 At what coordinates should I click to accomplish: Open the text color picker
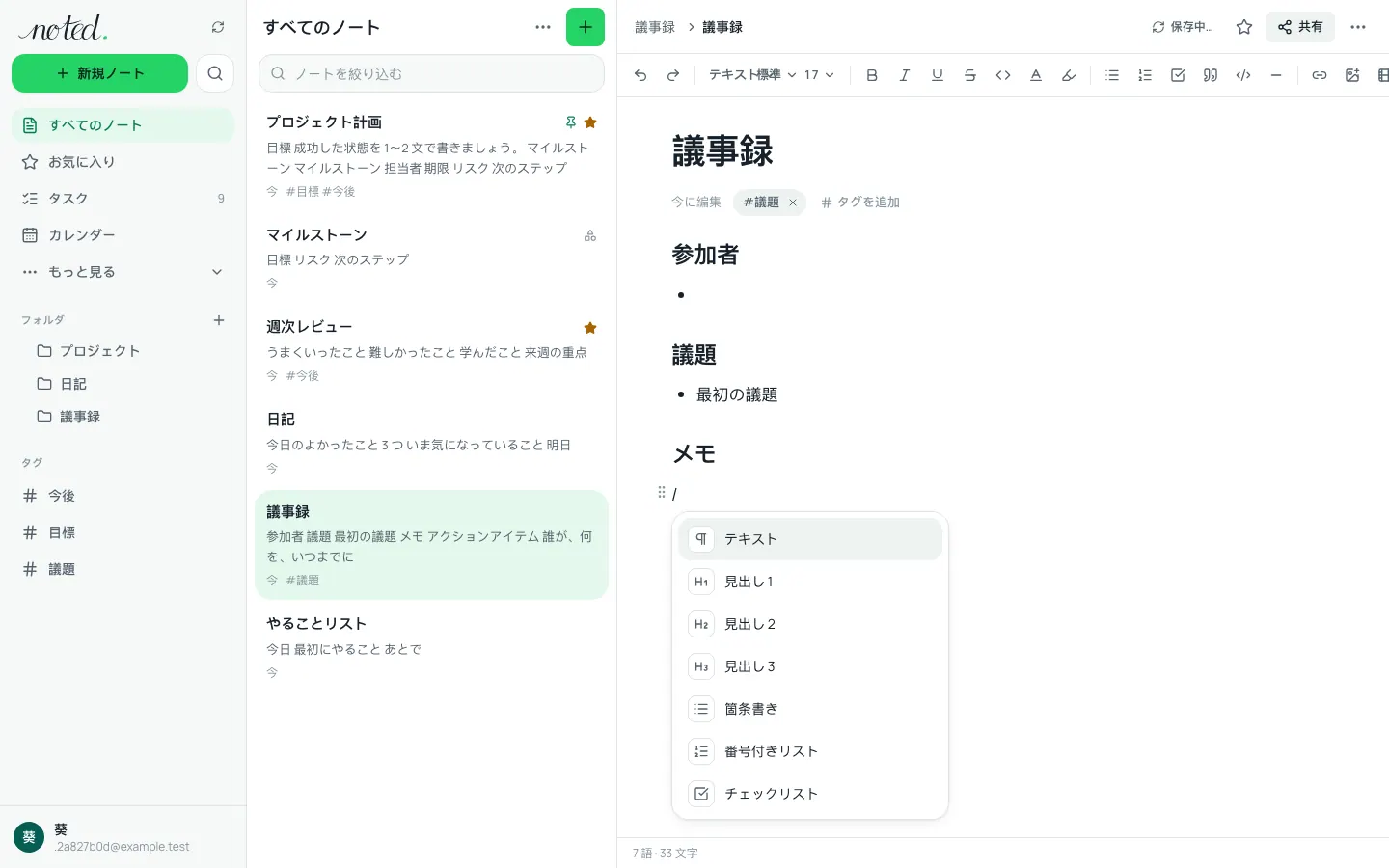pos(1036,75)
